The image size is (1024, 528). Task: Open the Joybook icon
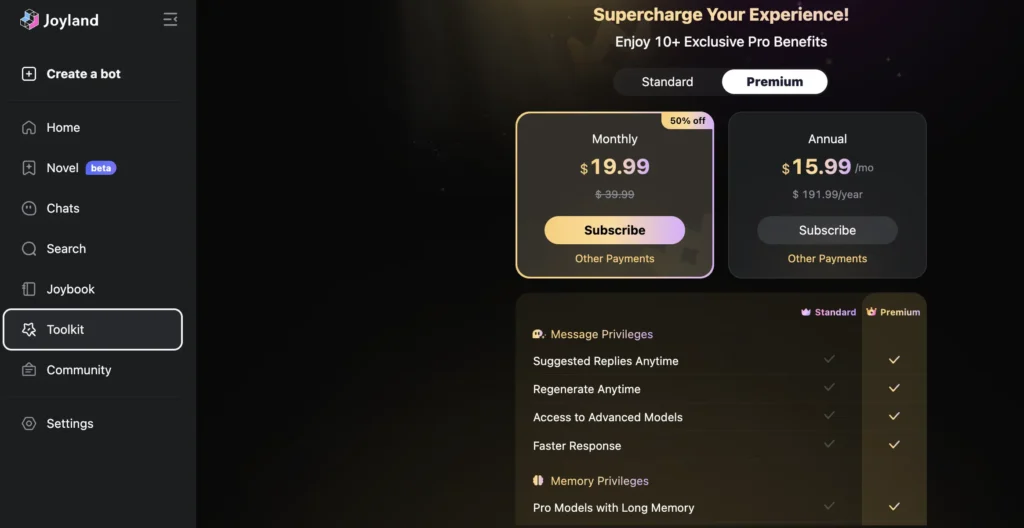click(29, 289)
